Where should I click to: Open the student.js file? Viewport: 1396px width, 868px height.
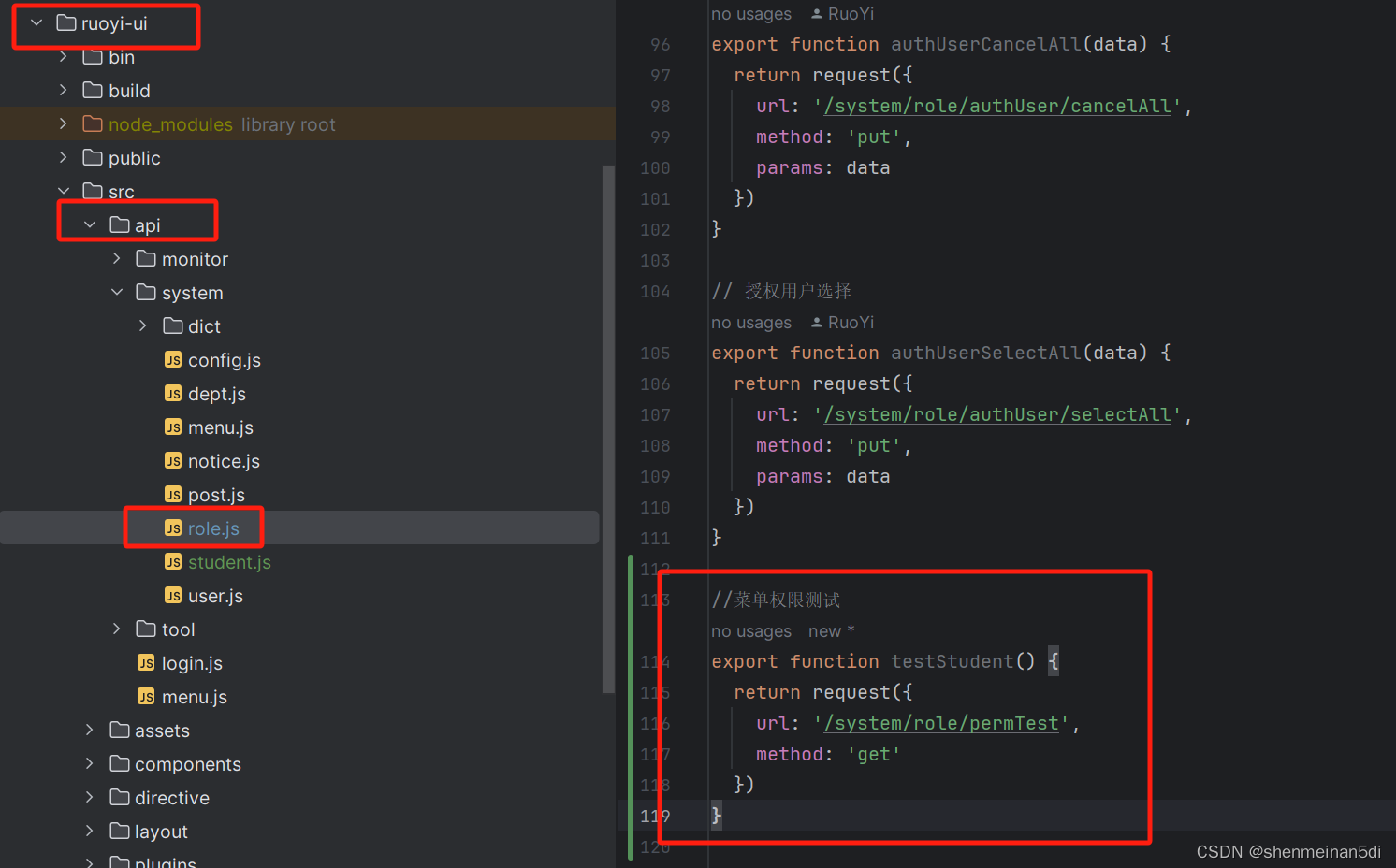tap(229, 562)
